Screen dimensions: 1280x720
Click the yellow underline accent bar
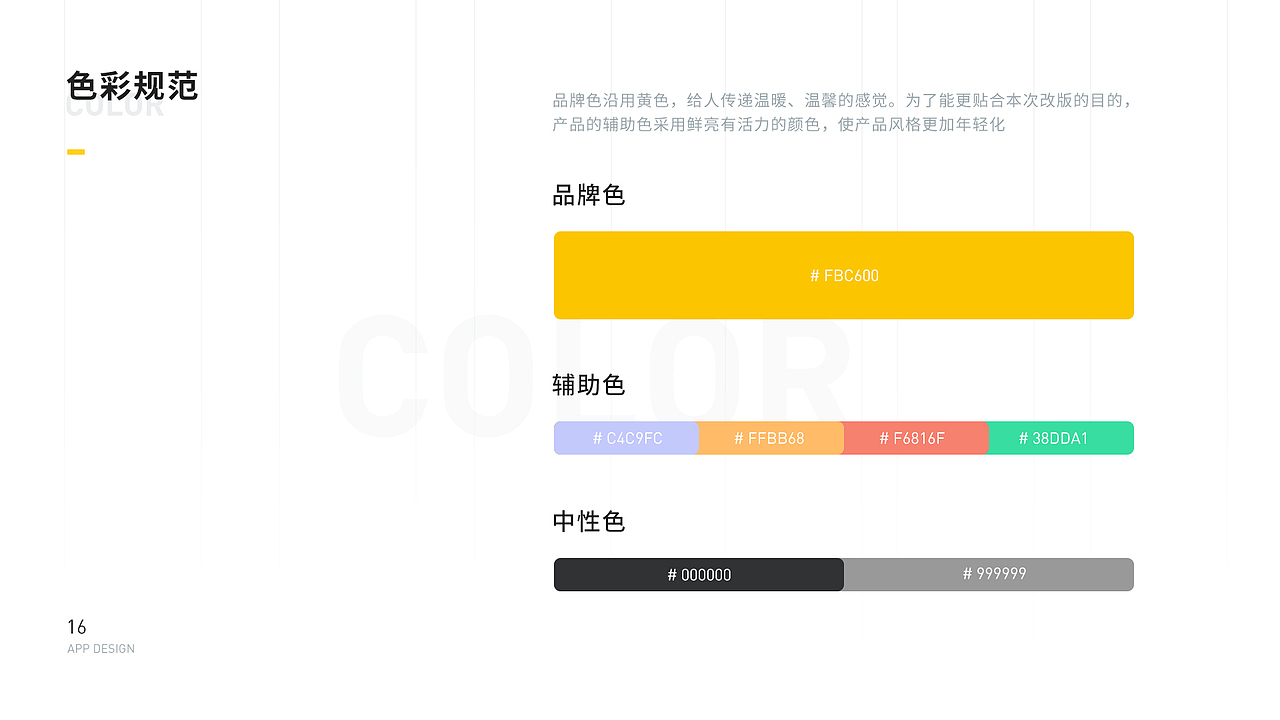pos(76,150)
